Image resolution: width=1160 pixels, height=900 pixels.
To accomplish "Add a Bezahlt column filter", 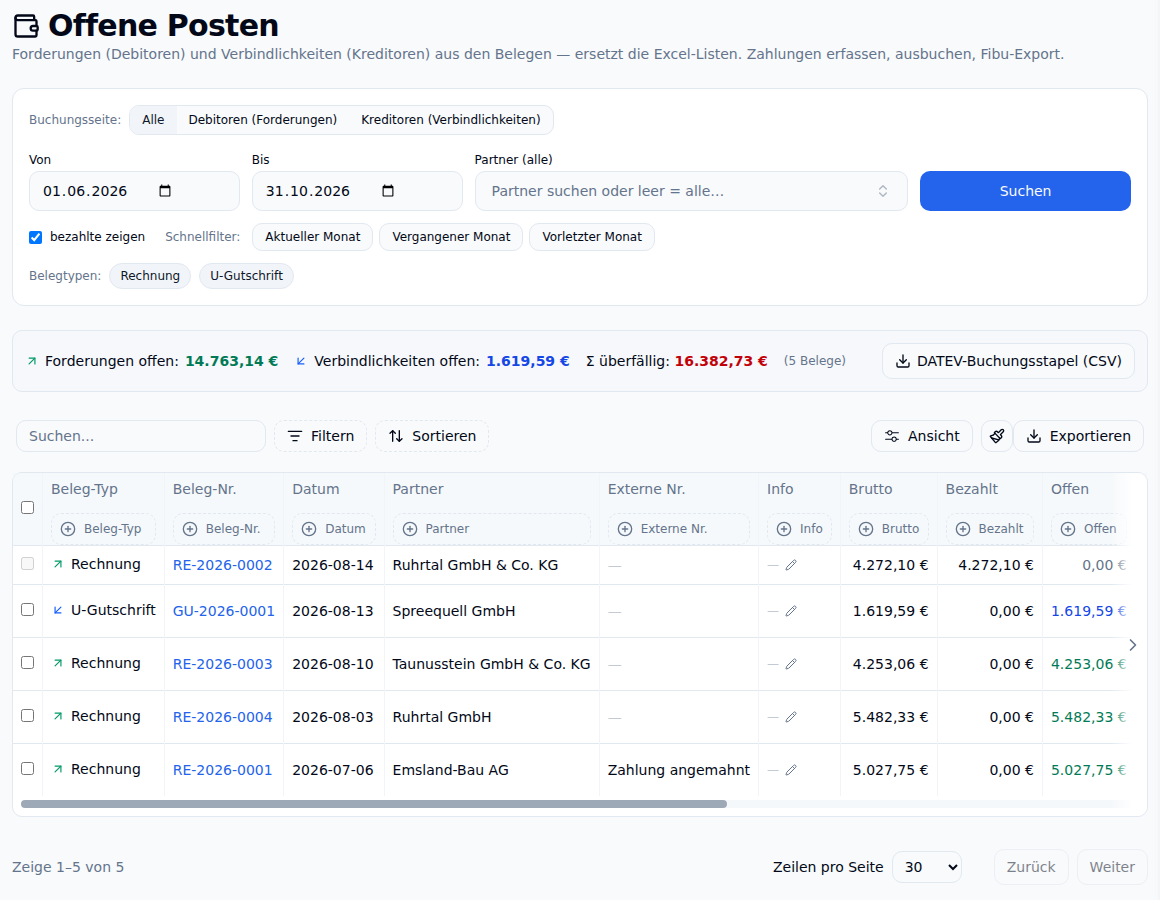I will 990,529.
